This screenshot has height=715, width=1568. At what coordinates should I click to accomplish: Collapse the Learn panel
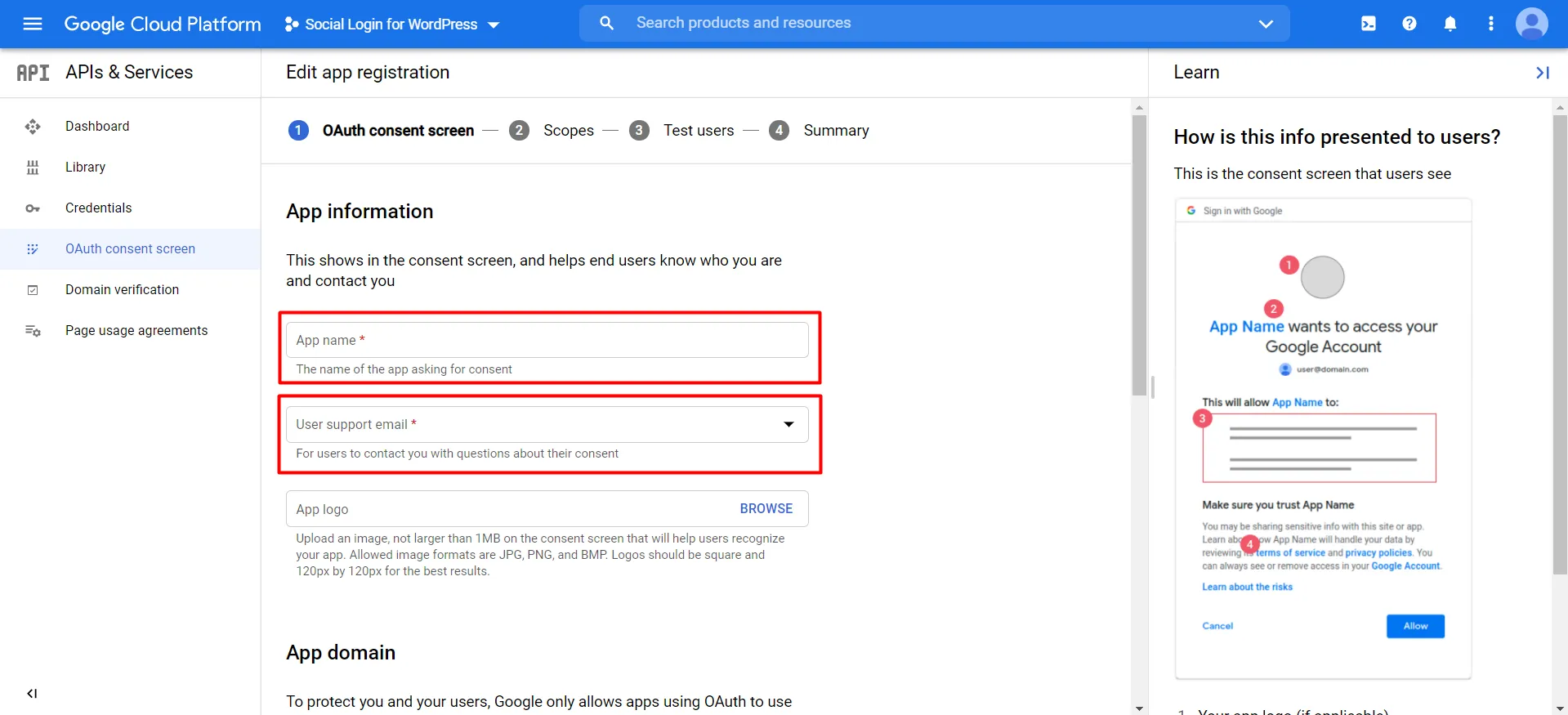[1543, 73]
